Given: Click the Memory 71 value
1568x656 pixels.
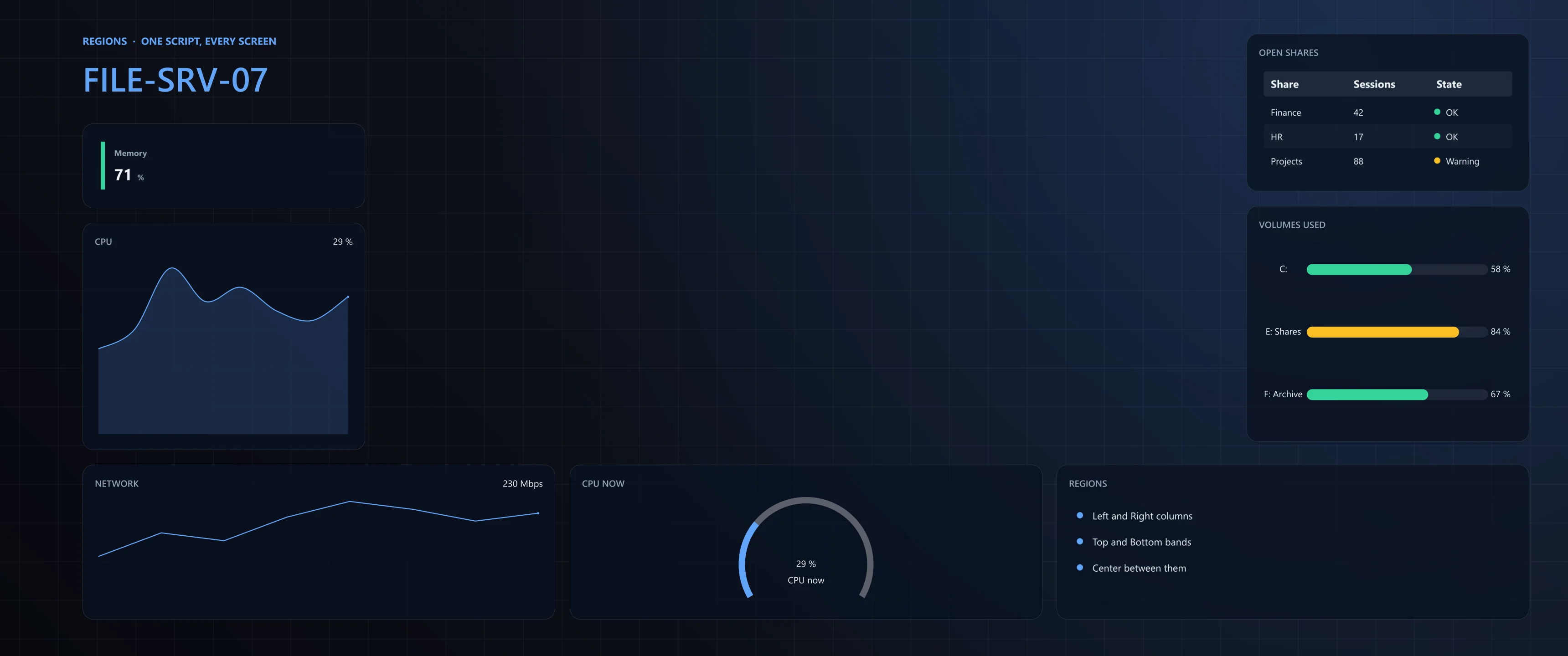Looking at the screenshot, I should (x=123, y=175).
